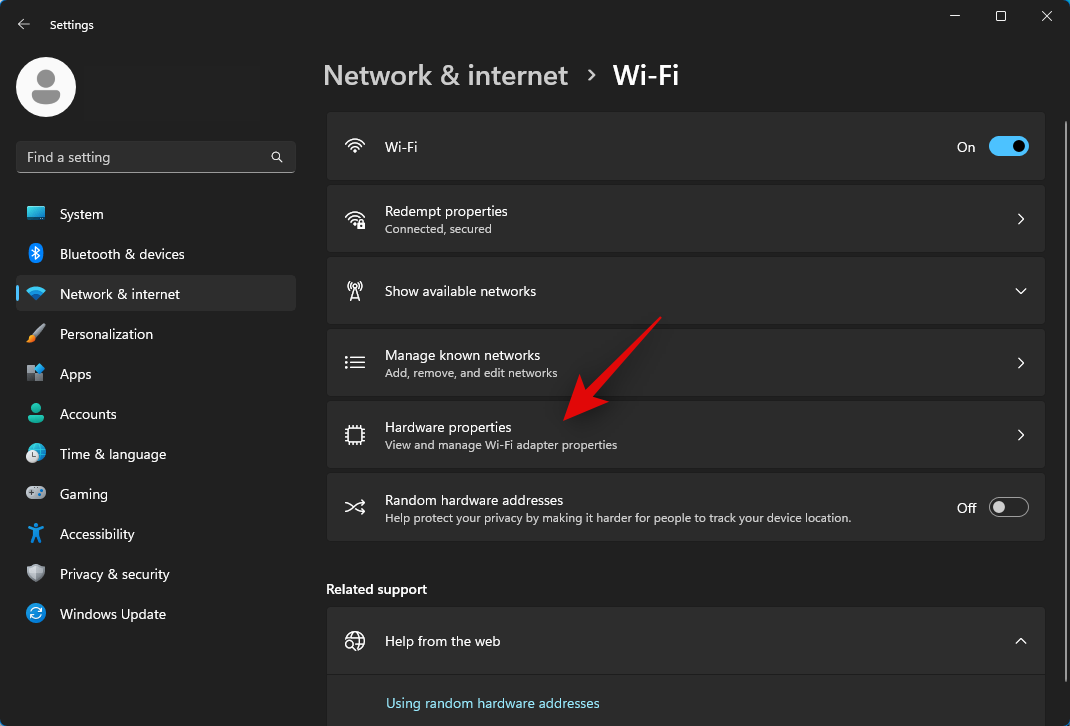Open Bluetooth & devices settings
Viewport: 1070px width, 726px height.
pyautogui.click(x=122, y=254)
